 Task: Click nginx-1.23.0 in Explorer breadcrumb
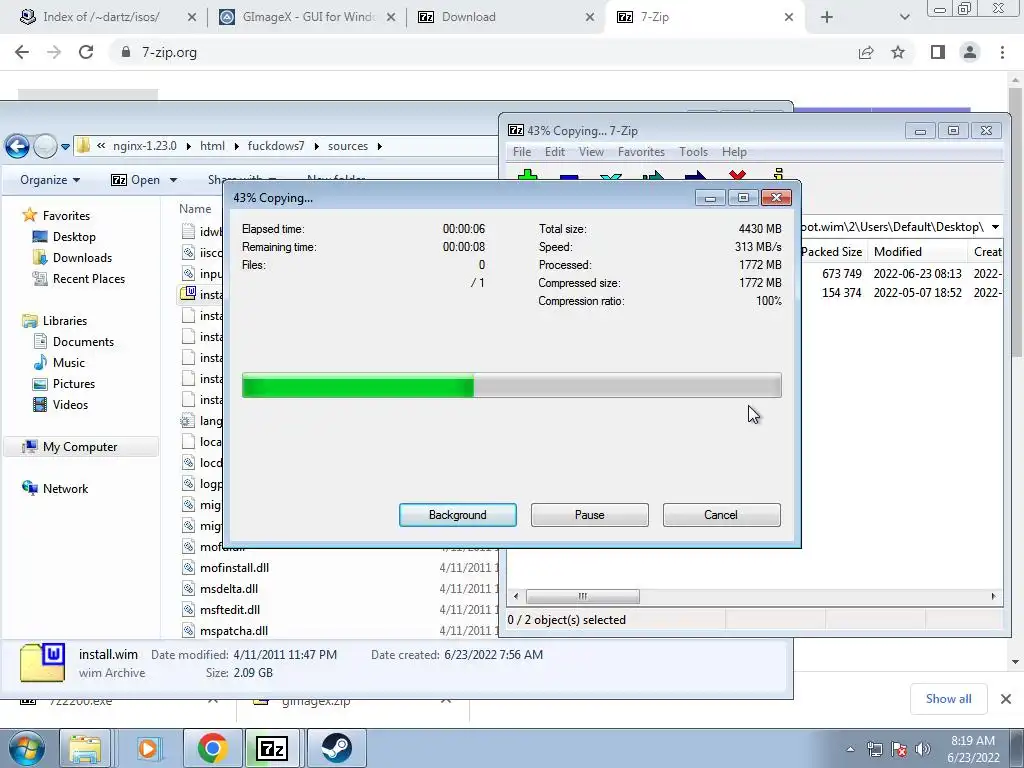(x=144, y=146)
